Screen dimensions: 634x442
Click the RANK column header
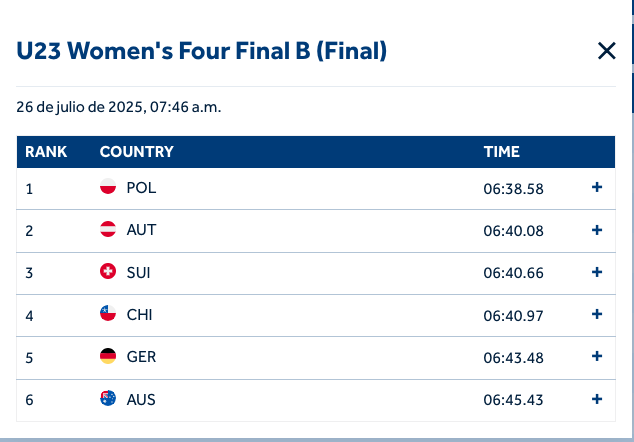coord(46,152)
